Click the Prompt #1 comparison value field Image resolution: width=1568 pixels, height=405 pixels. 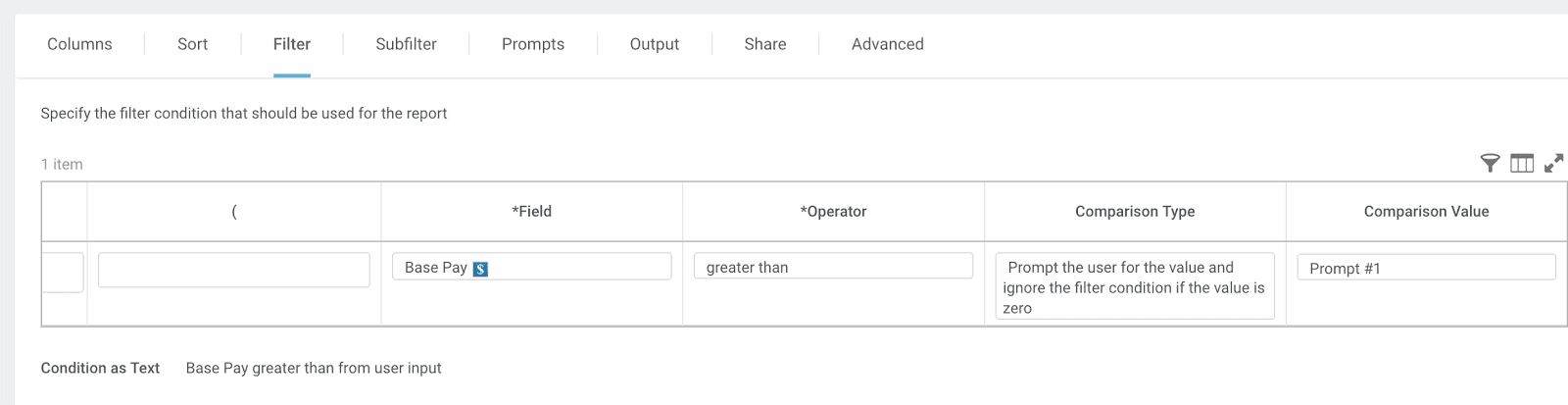[1426, 268]
